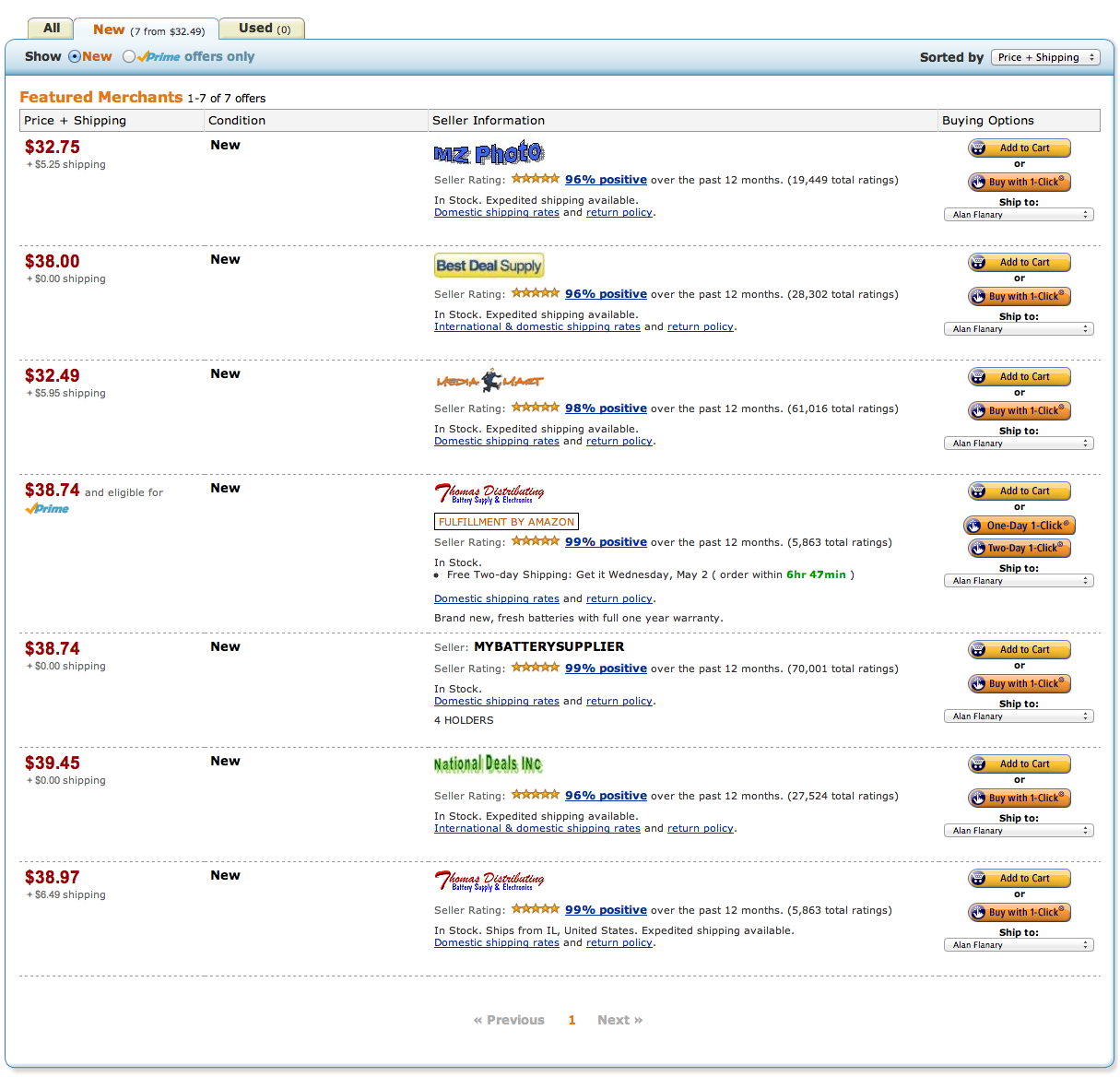Buy the MZ Photo offer with 1-Click
Viewport: 1120px width, 1077px height.
(x=1020, y=182)
